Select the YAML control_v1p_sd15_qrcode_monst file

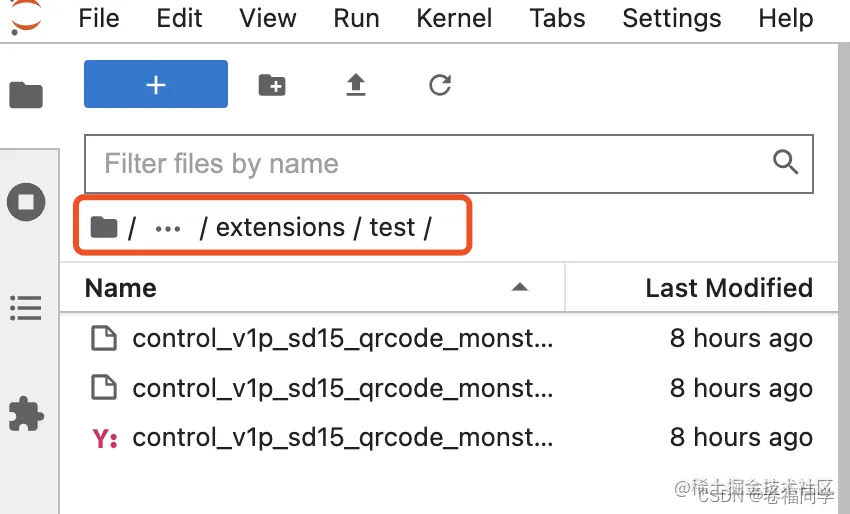tap(342, 438)
